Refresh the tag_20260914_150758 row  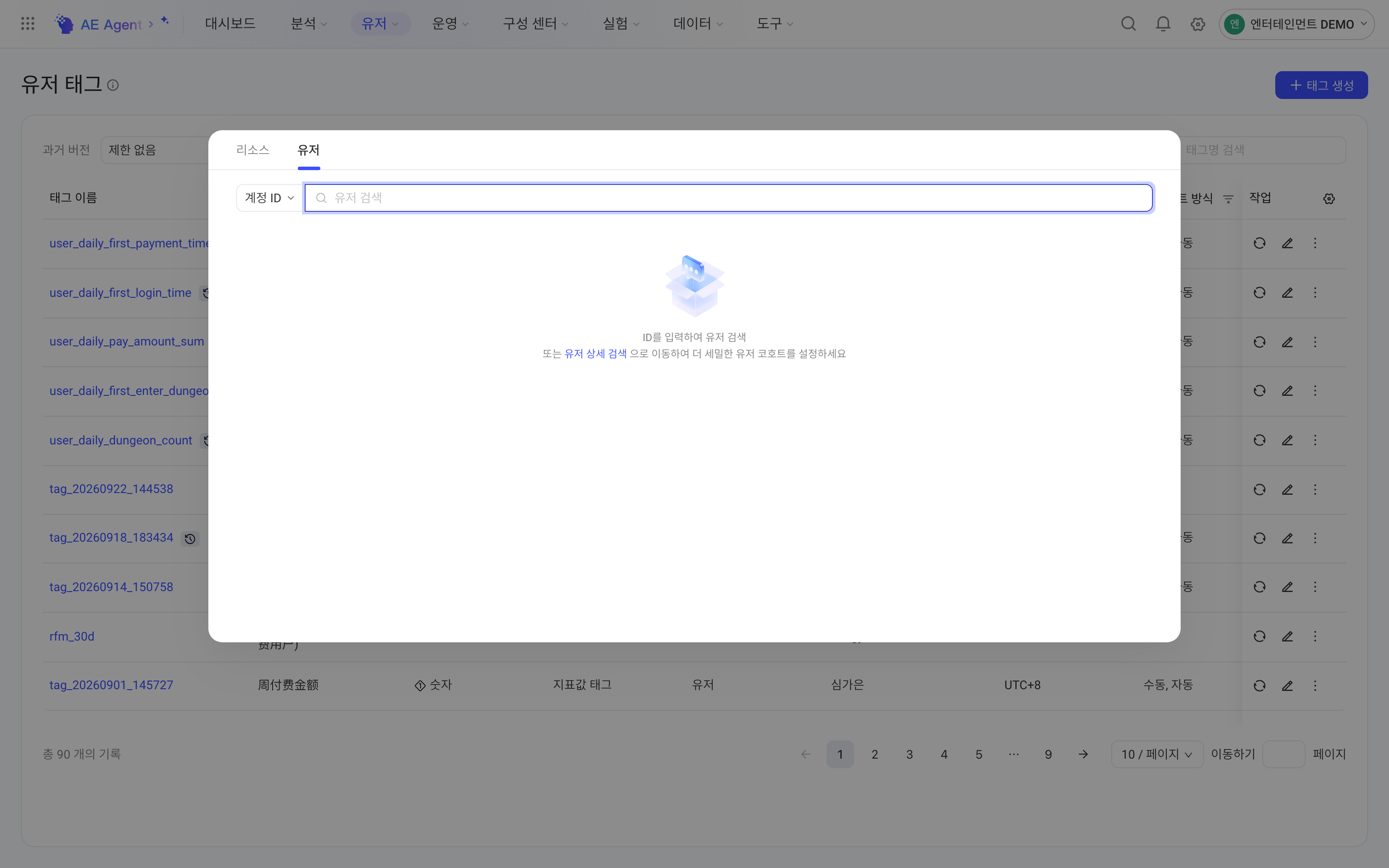(1259, 587)
